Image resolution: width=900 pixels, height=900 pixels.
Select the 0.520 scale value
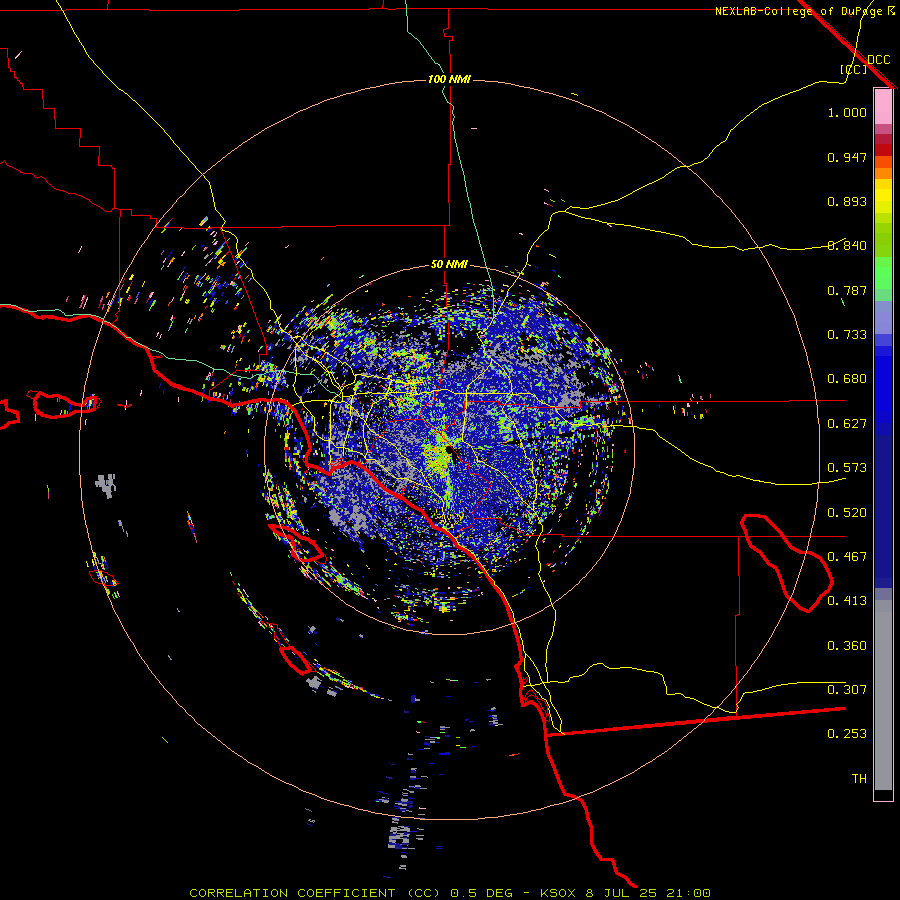point(847,513)
